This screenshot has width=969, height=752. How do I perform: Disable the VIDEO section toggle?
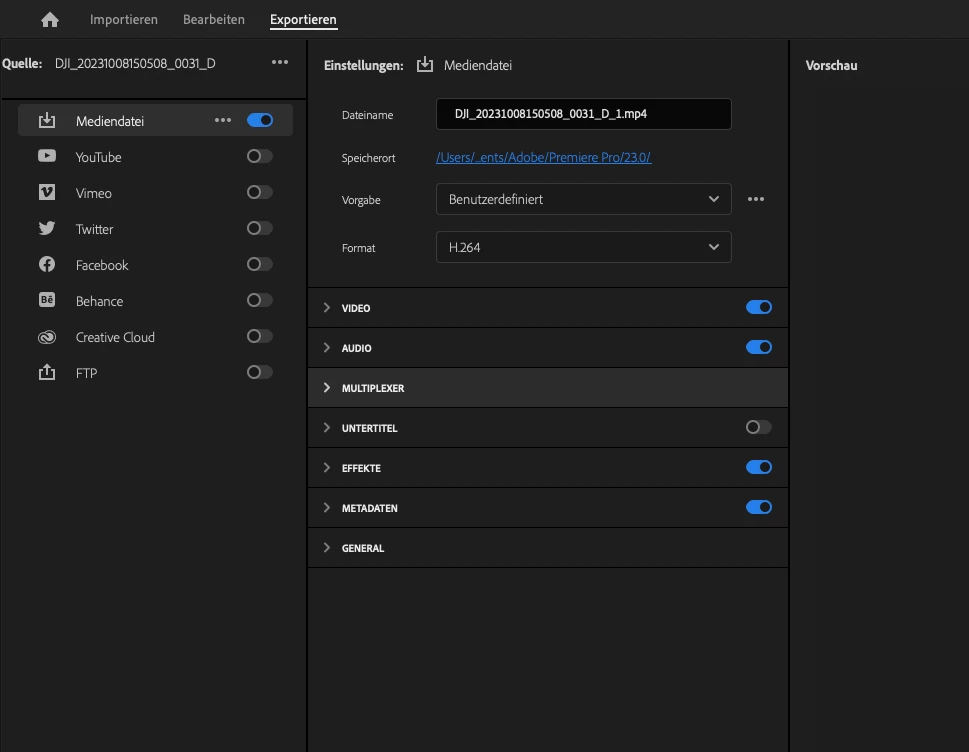(x=759, y=307)
